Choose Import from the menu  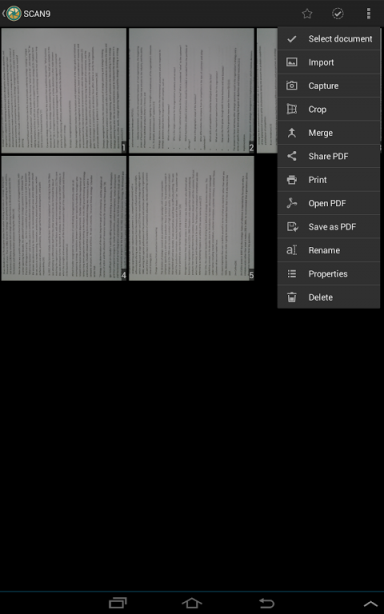point(329,62)
